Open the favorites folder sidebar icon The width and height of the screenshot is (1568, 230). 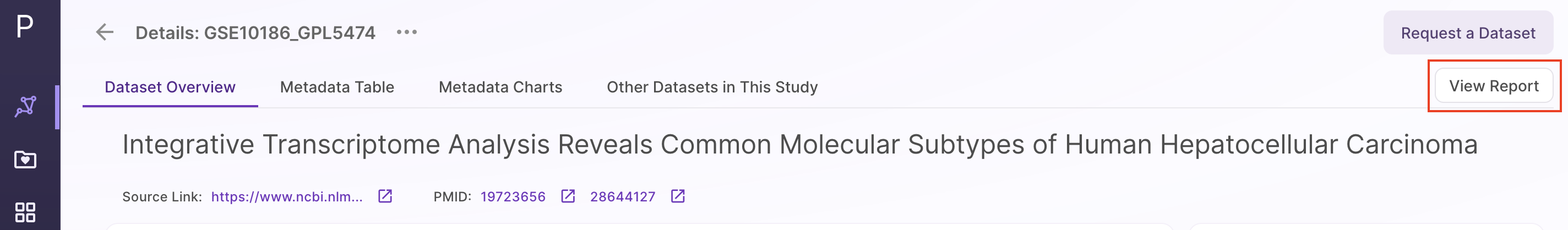[25, 160]
